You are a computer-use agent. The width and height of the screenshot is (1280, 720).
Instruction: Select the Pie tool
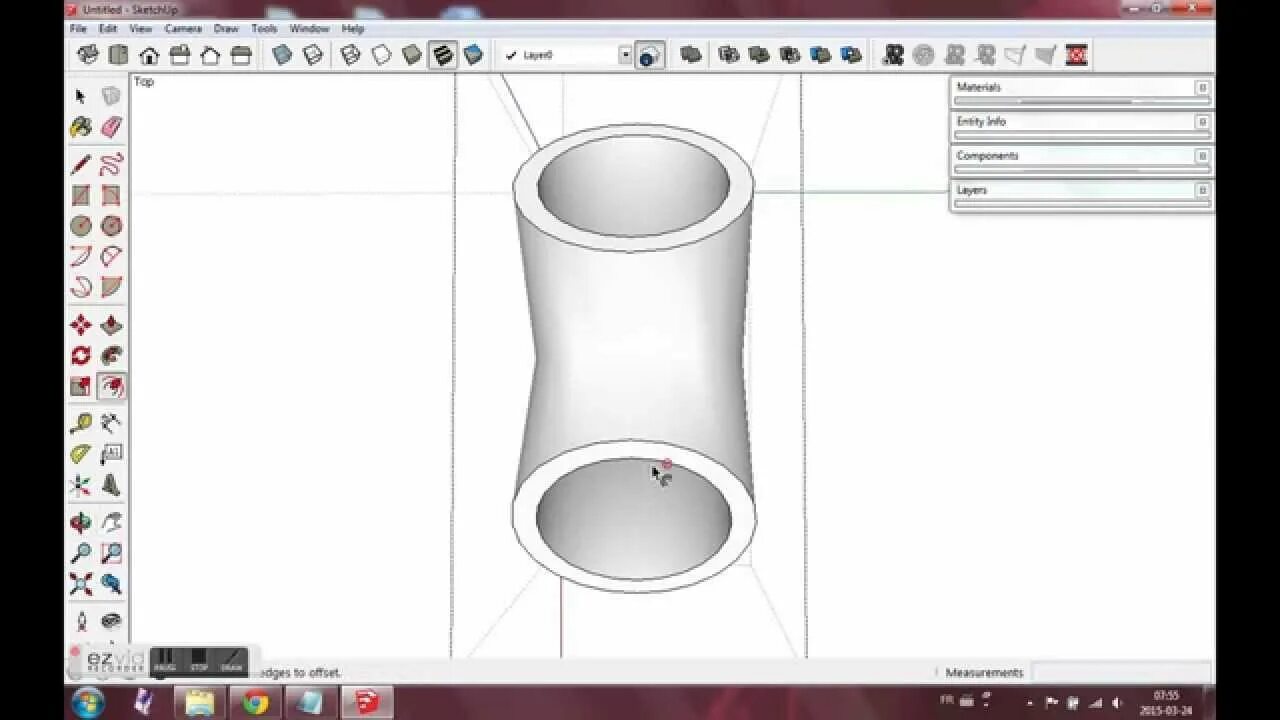coord(111,287)
